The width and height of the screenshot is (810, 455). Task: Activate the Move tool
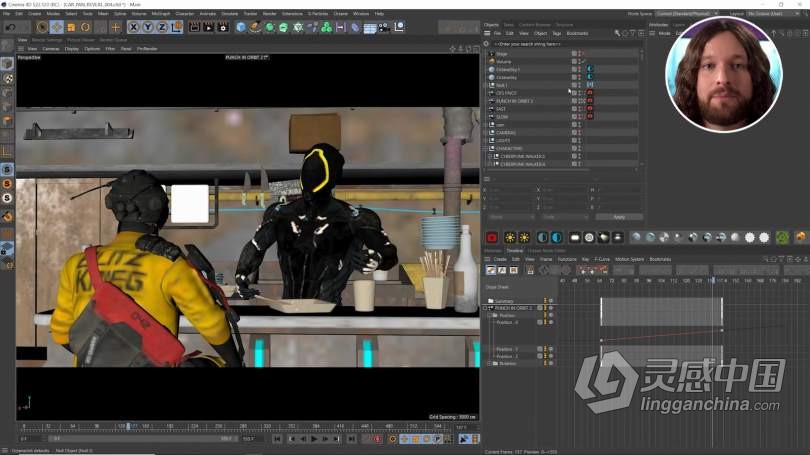tap(57, 27)
